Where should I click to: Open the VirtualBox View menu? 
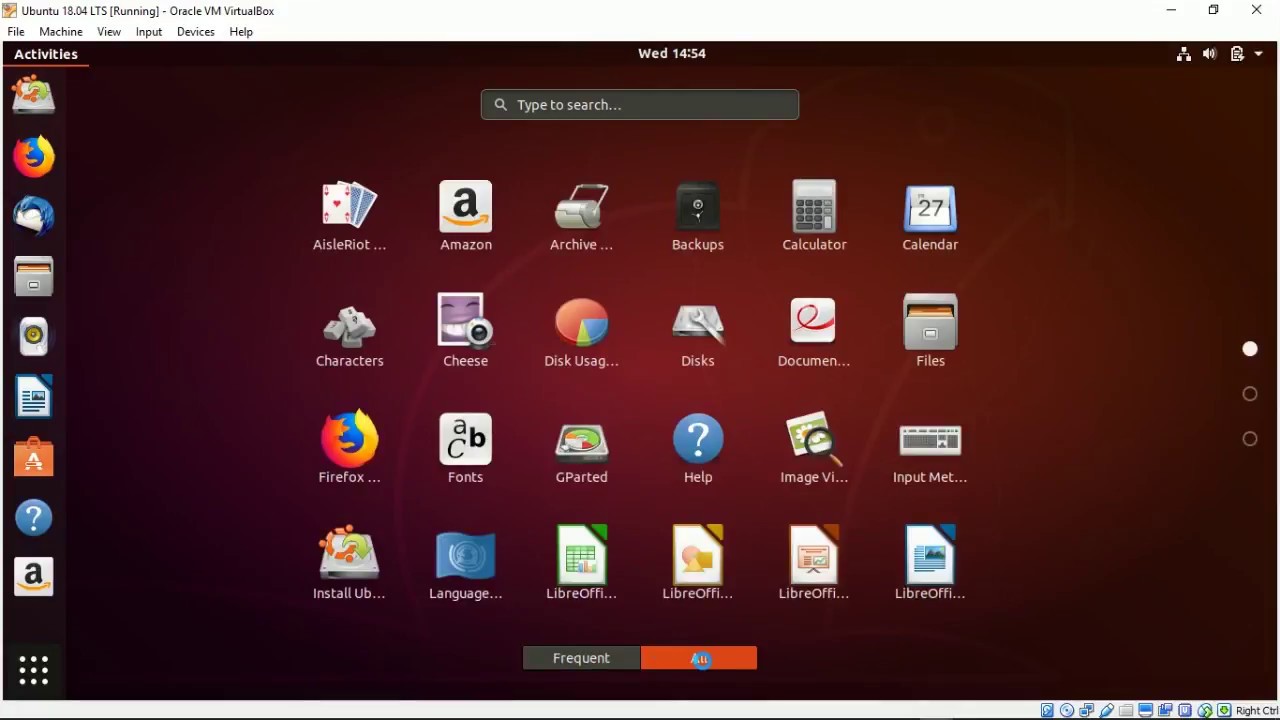tap(109, 32)
